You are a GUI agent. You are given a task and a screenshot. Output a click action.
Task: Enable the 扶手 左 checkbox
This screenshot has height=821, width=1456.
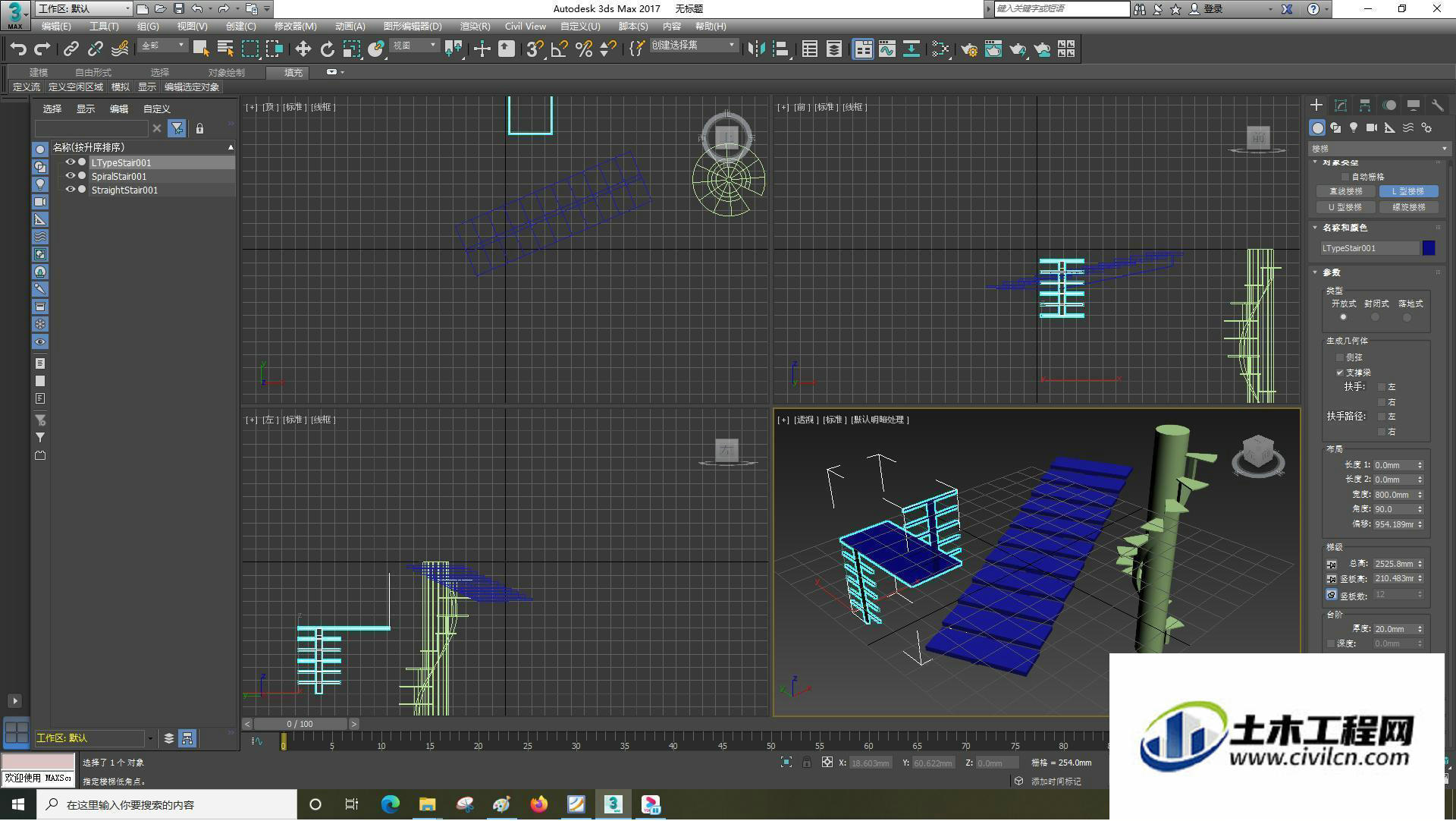pyautogui.click(x=1382, y=387)
